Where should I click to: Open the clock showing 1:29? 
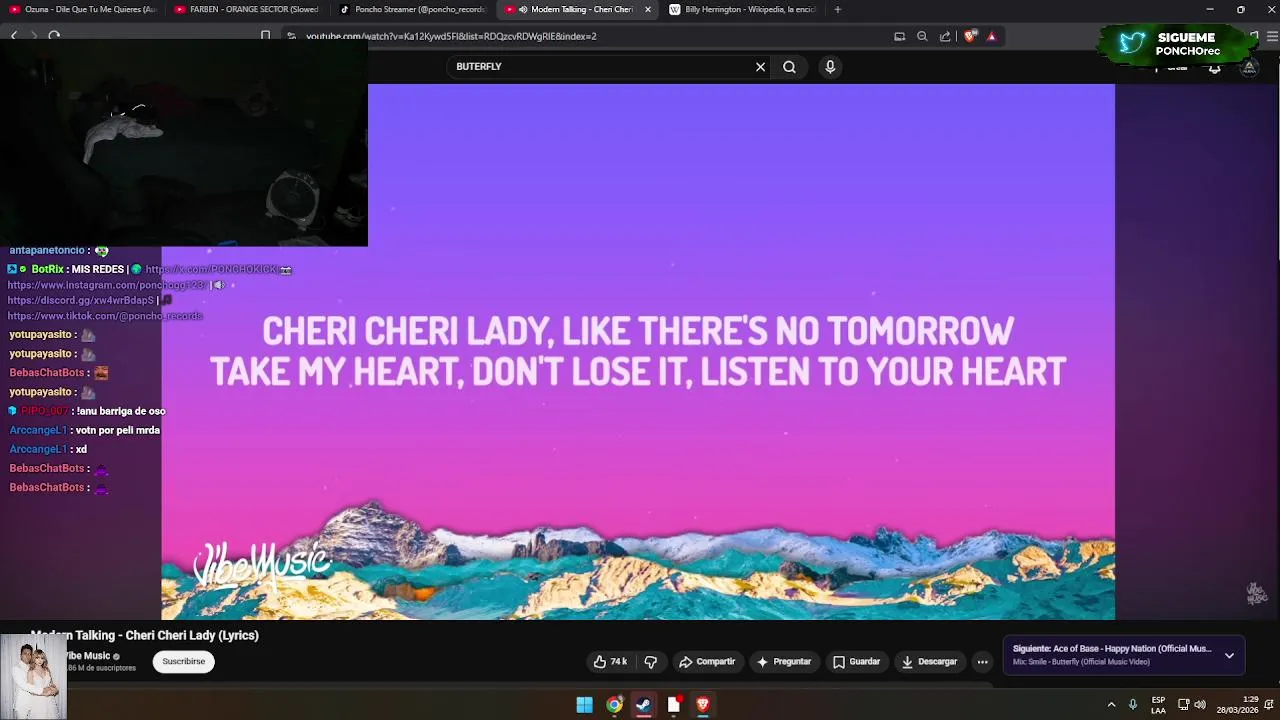tap(1238, 705)
